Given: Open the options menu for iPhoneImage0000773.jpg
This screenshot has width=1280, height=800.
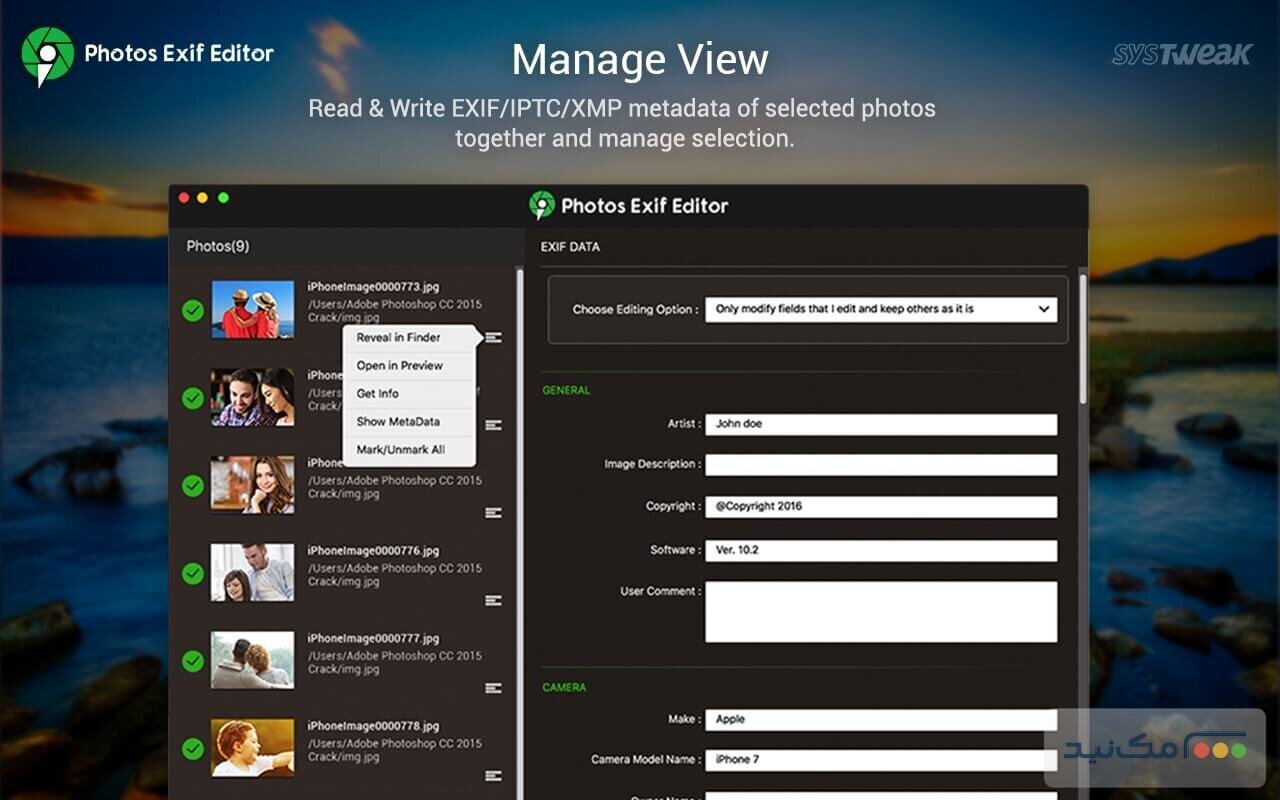Looking at the screenshot, I should pos(493,338).
